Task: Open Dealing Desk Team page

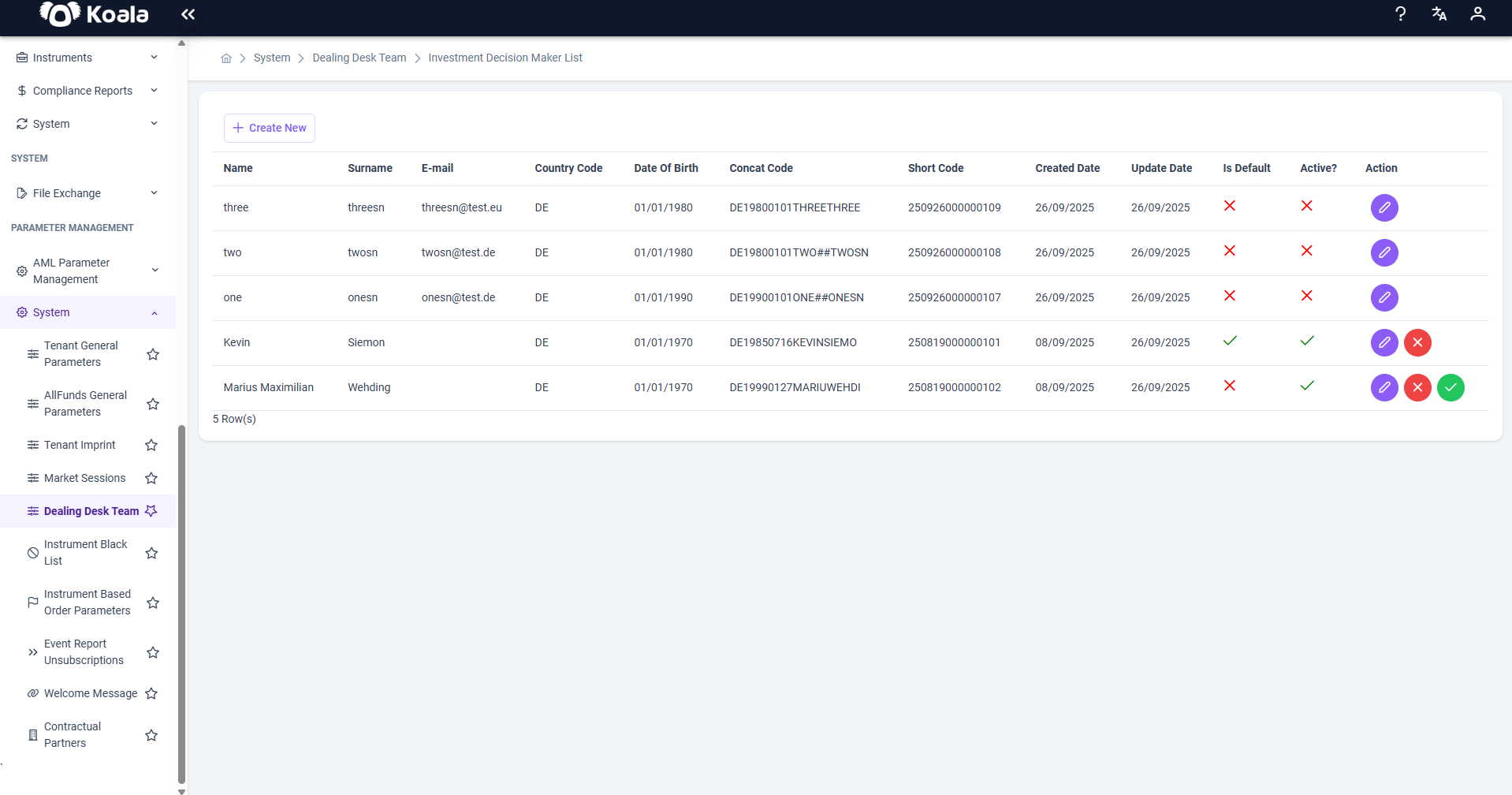Action: (91, 511)
